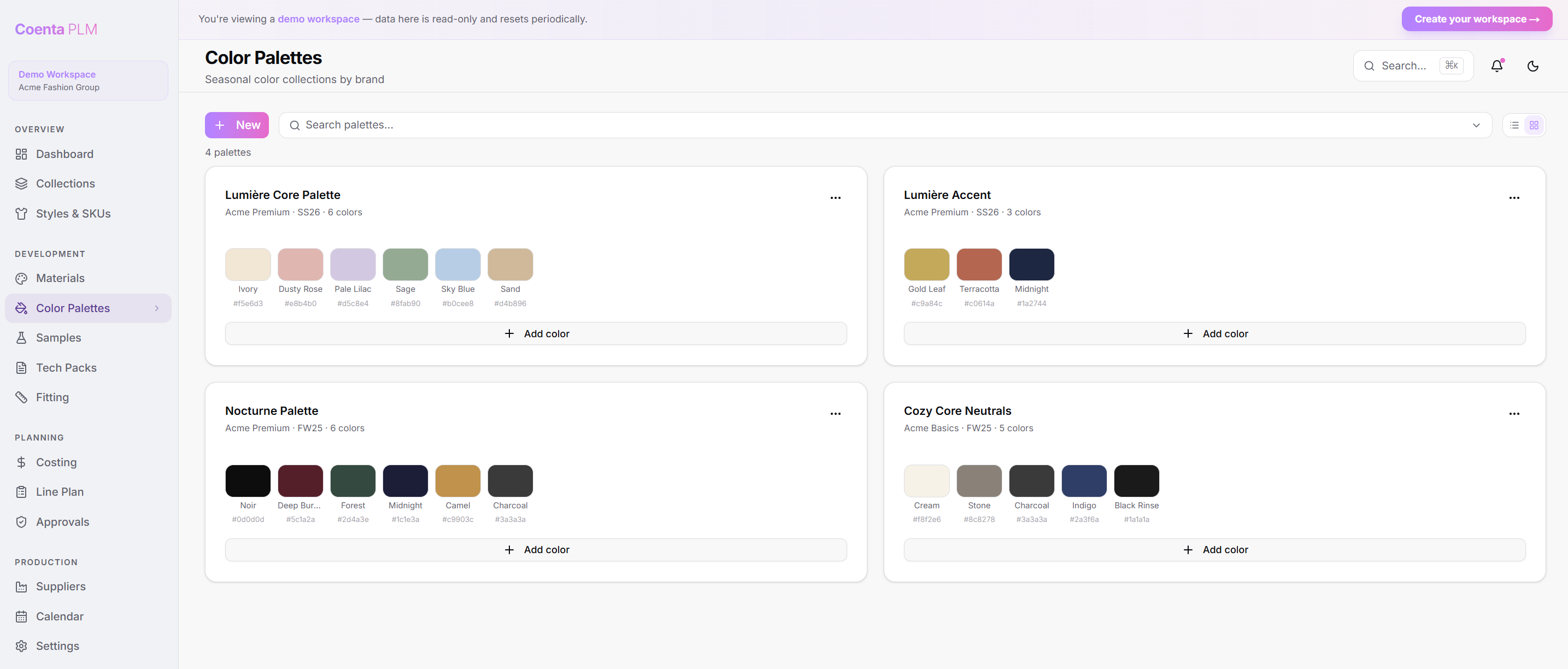1568x669 pixels.
Task: Open Samples from the sidebar
Action: point(58,338)
